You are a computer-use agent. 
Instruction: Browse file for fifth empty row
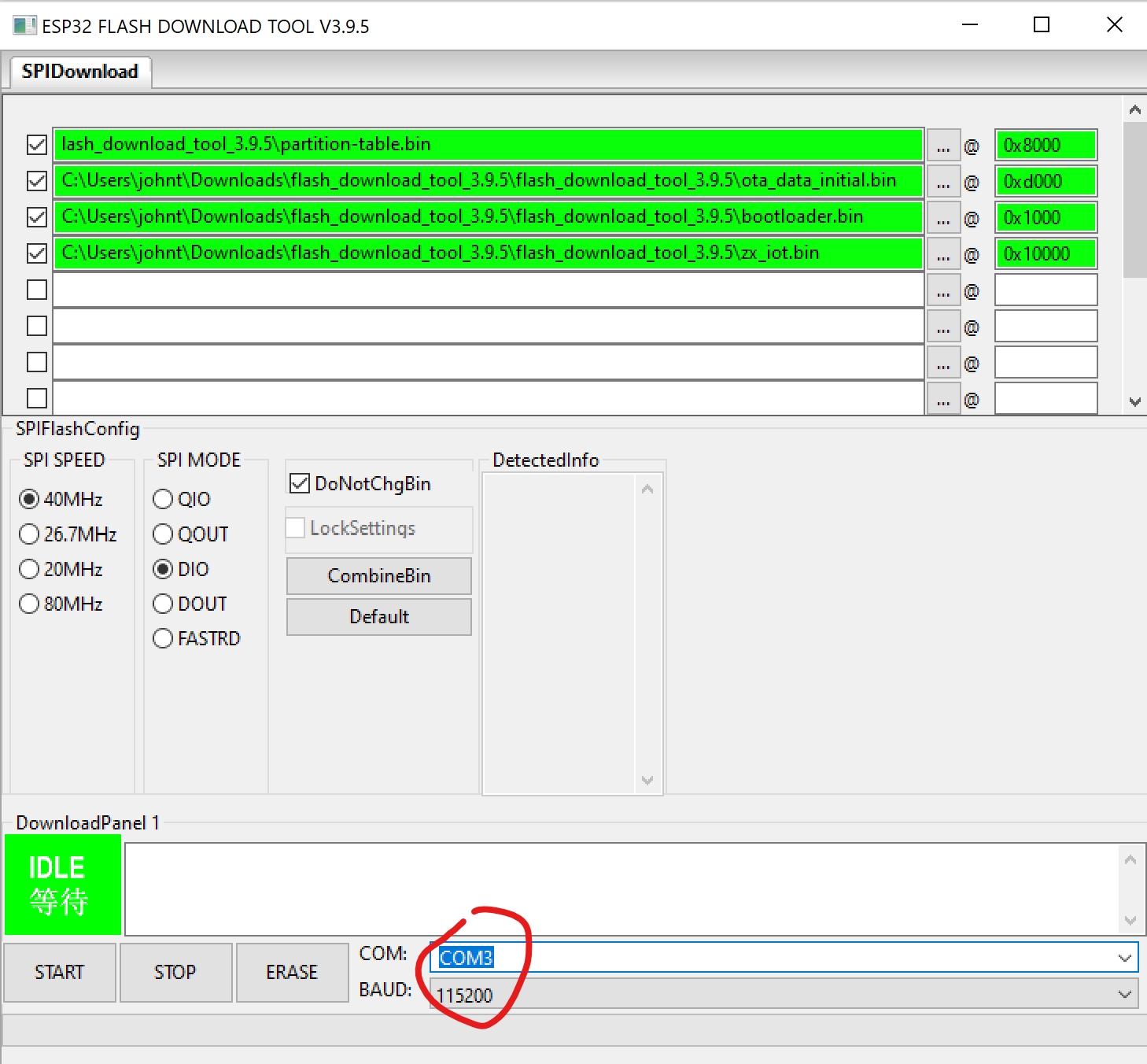point(943,290)
